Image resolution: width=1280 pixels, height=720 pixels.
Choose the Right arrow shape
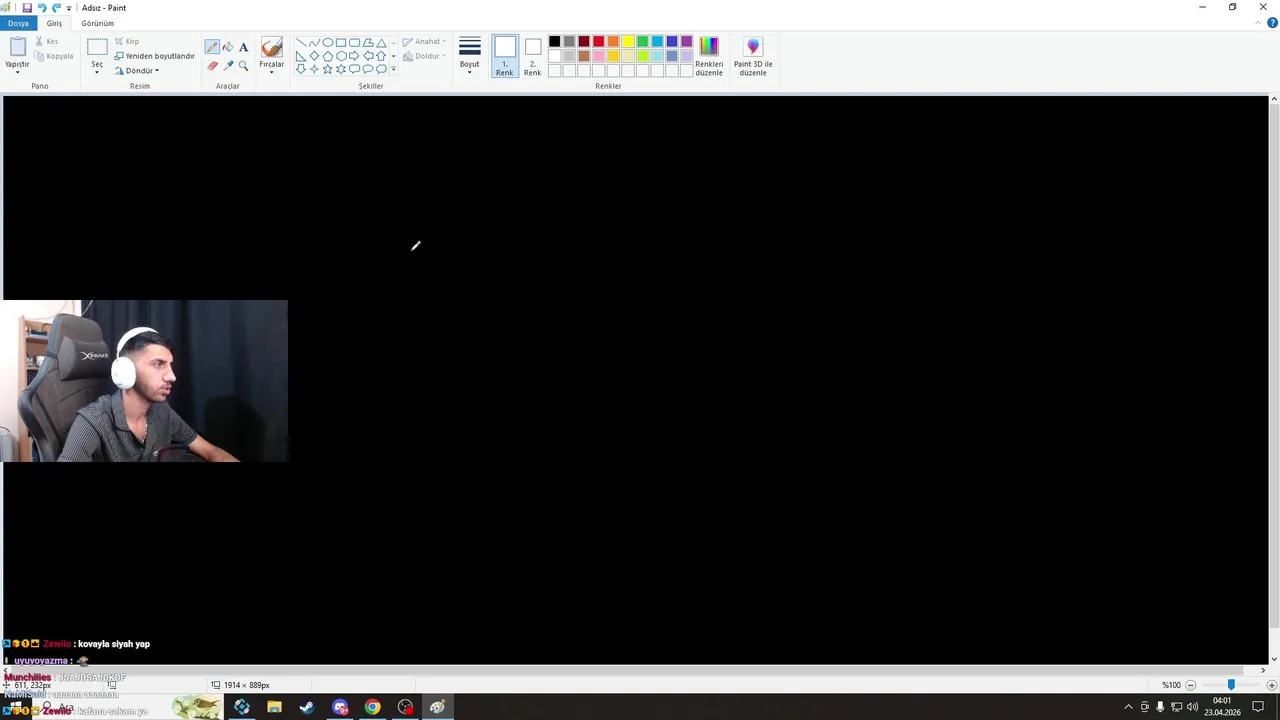[354, 56]
